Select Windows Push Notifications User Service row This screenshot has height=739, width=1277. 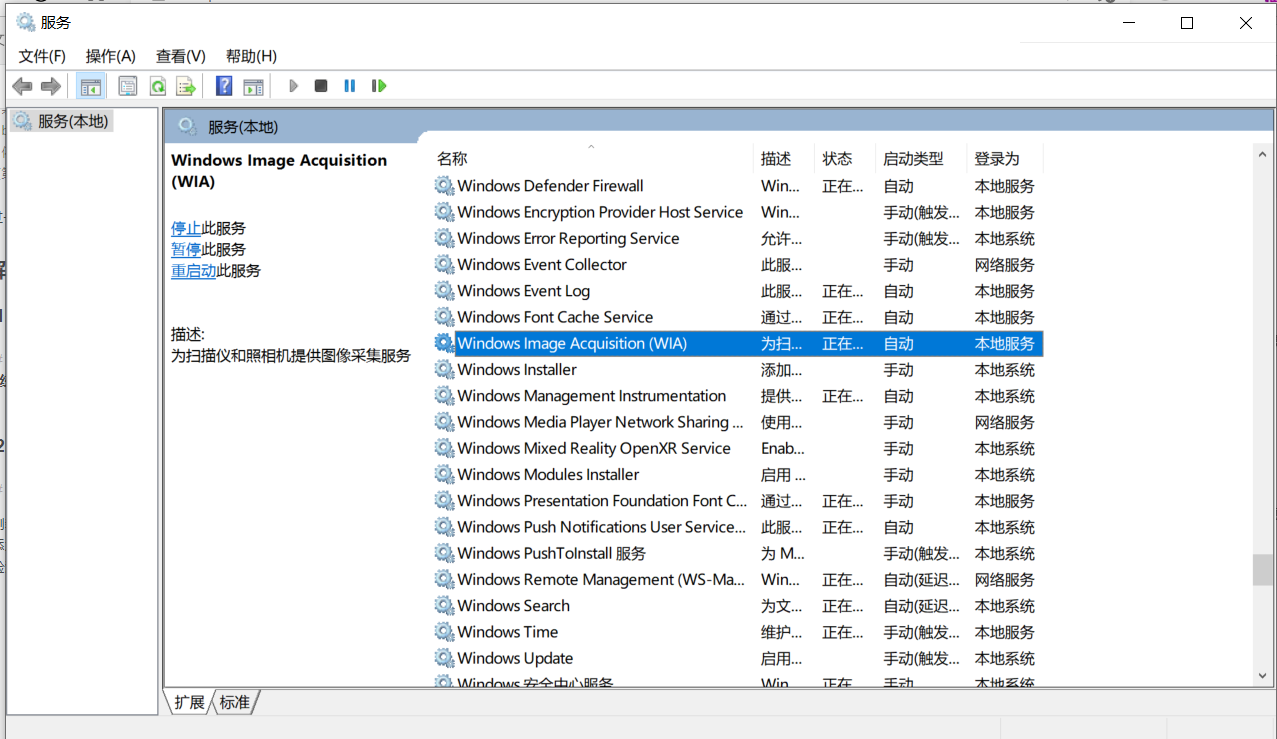[738, 527]
